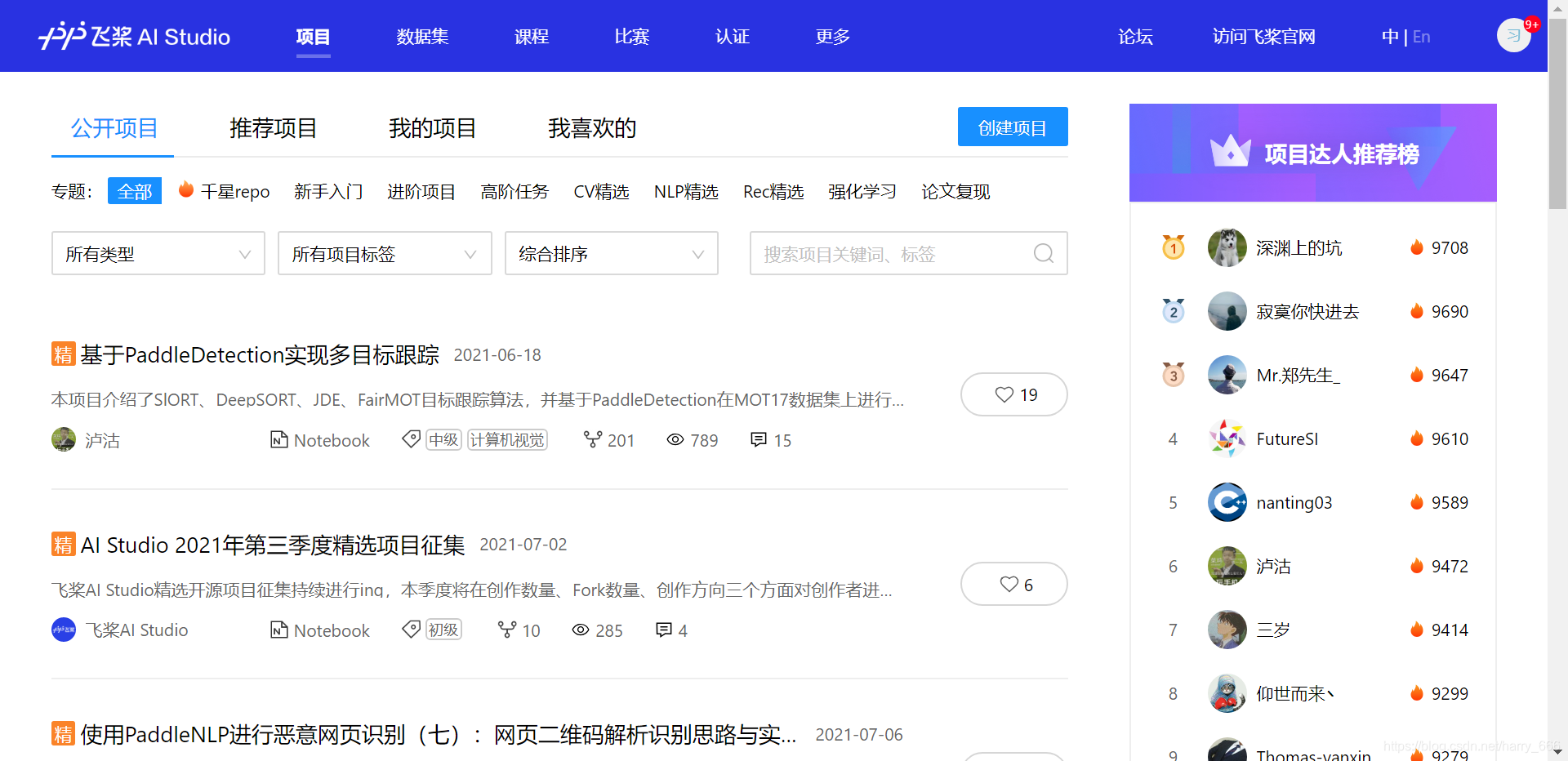The width and height of the screenshot is (1568, 761).
Task: Open 认证 in the top navigation
Action: tap(733, 36)
